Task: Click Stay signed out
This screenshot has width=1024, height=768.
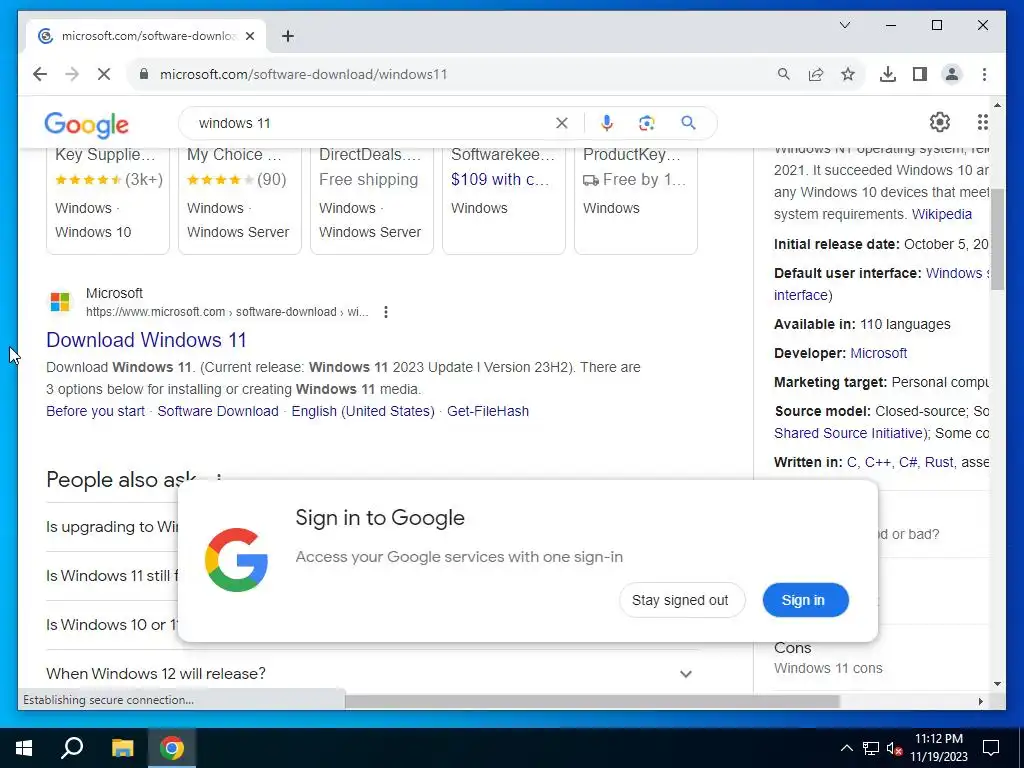Action: pyautogui.click(x=682, y=600)
